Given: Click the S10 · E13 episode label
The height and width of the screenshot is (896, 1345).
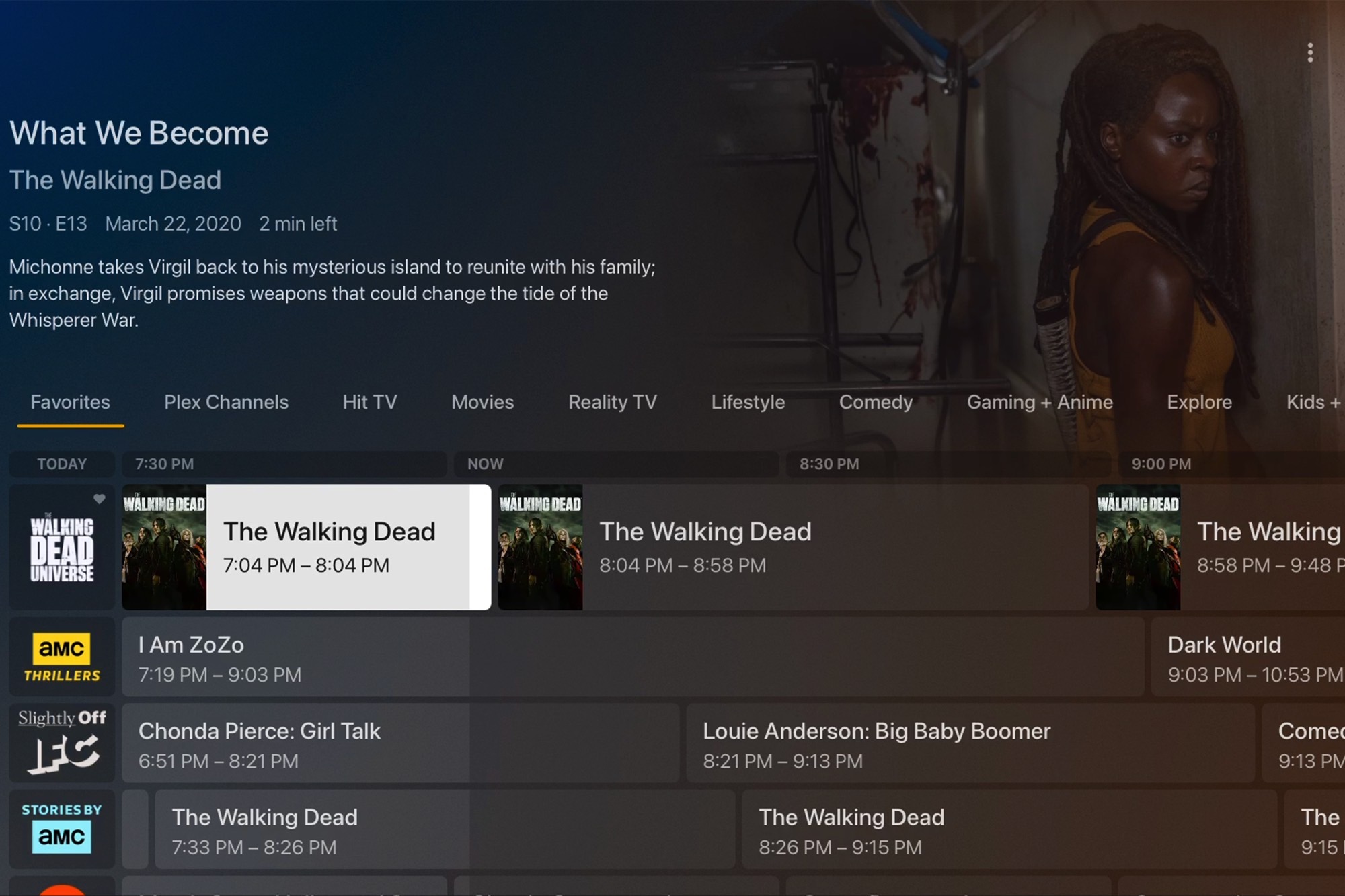Looking at the screenshot, I should point(48,224).
